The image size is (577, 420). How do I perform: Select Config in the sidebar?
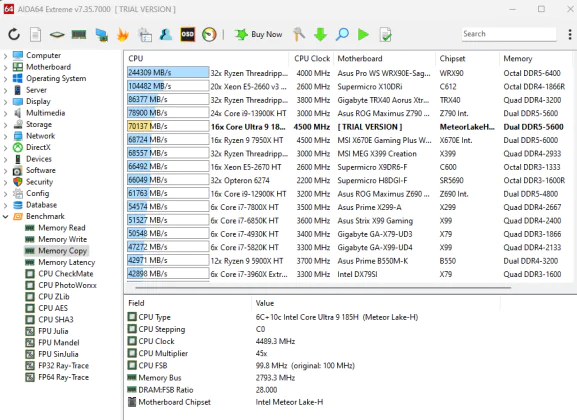tap(38, 193)
